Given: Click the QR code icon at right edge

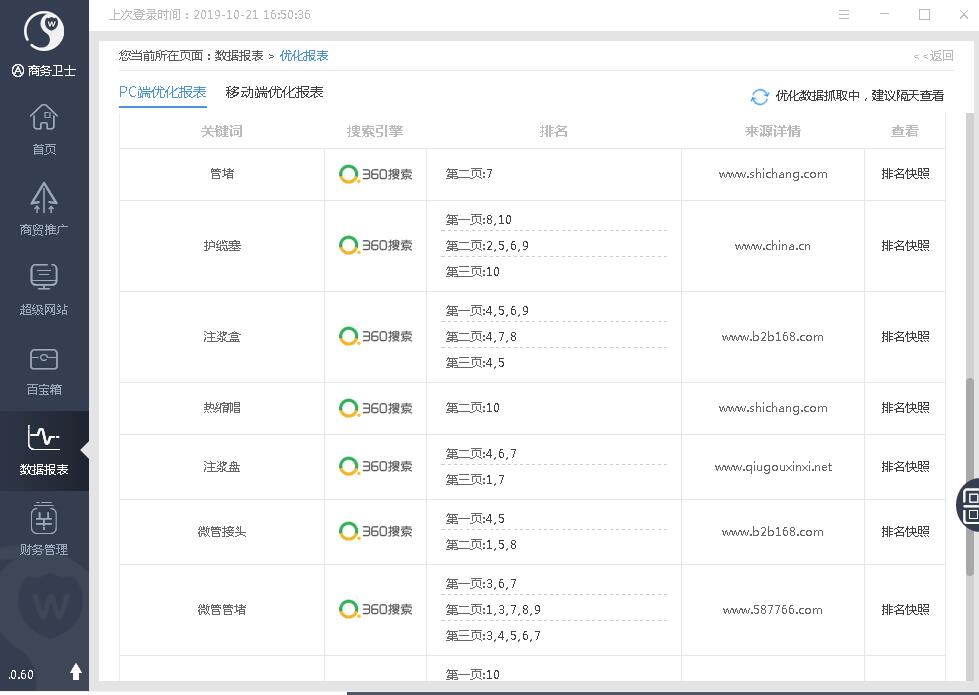Looking at the screenshot, I should (x=970, y=504).
